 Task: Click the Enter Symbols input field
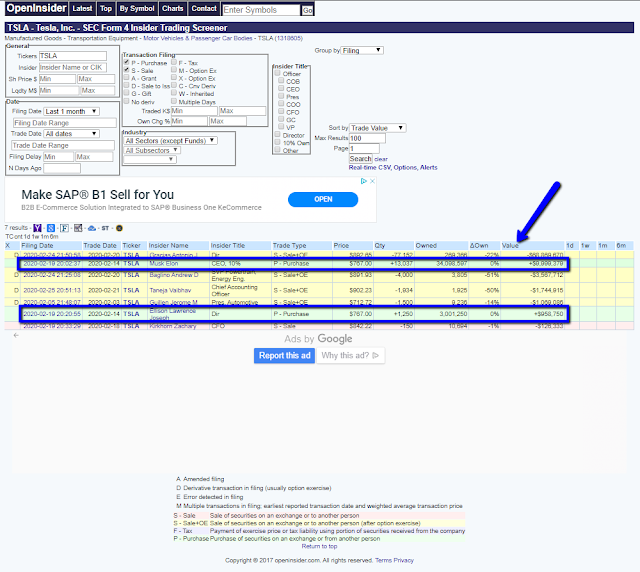pyautogui.click(x=261, y=10)
